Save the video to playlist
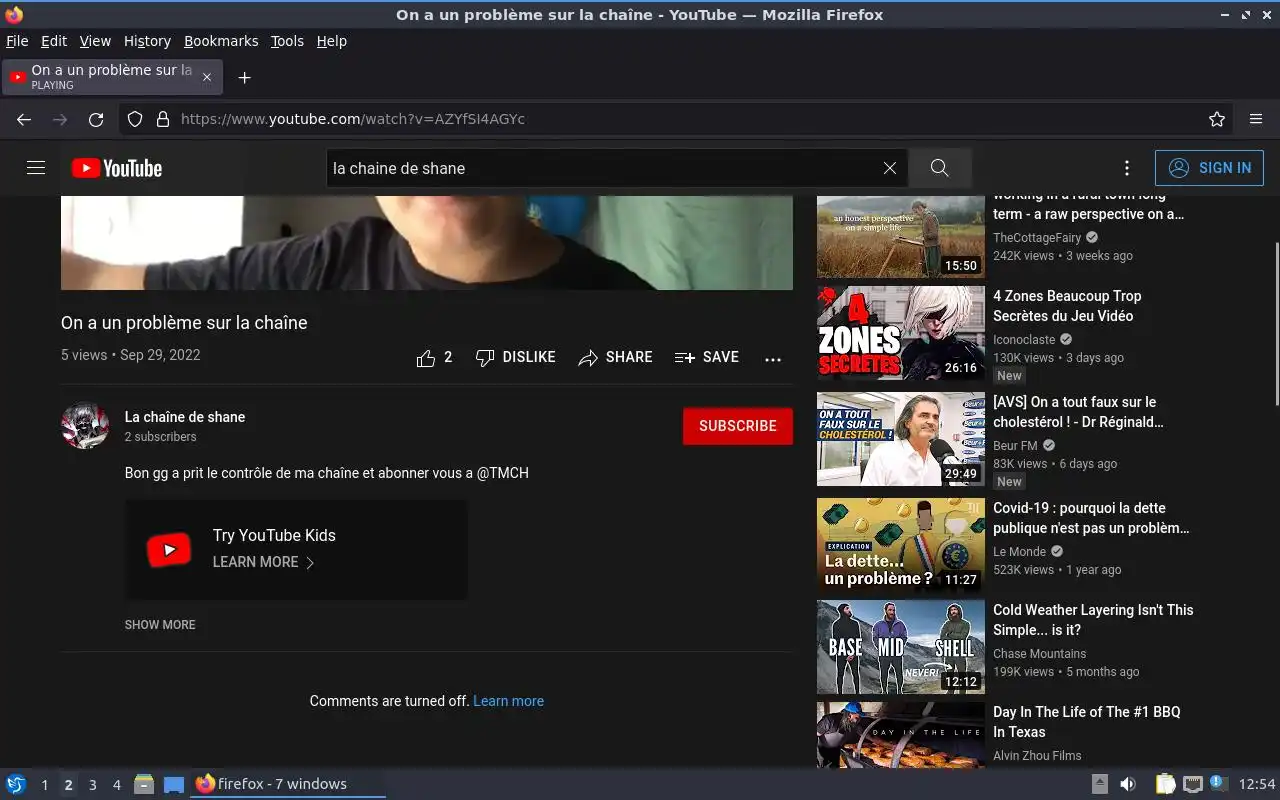Screen dimensions: 1280x800 coord(707,357)
